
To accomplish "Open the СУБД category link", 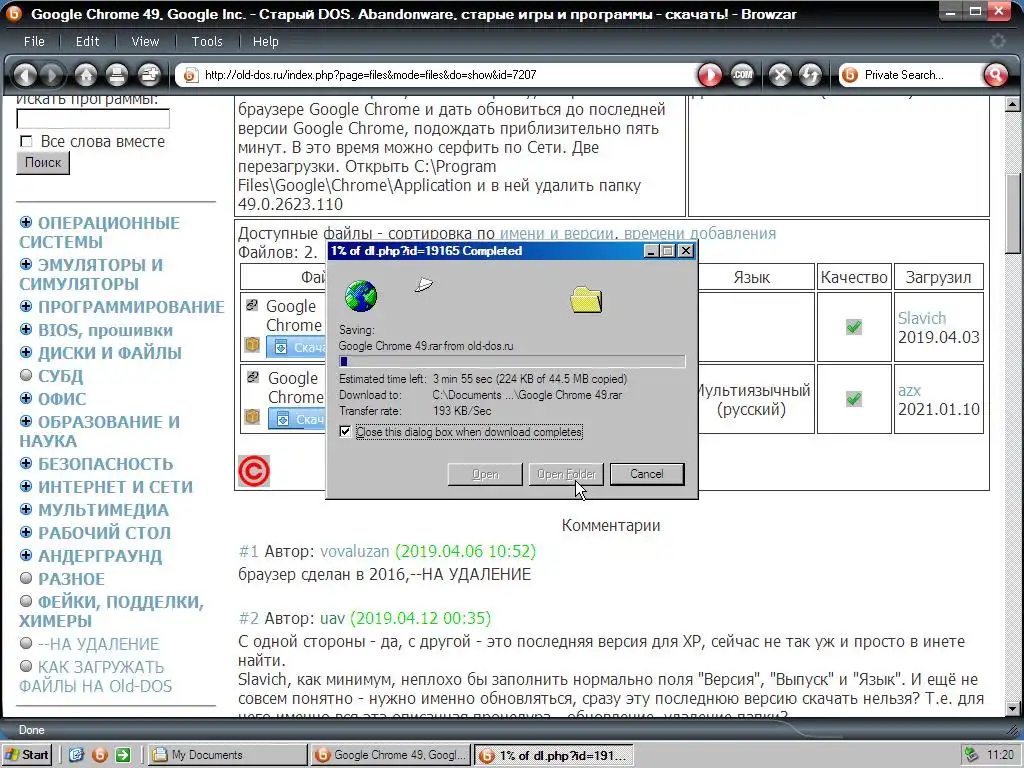I will (x=60, y=376).
